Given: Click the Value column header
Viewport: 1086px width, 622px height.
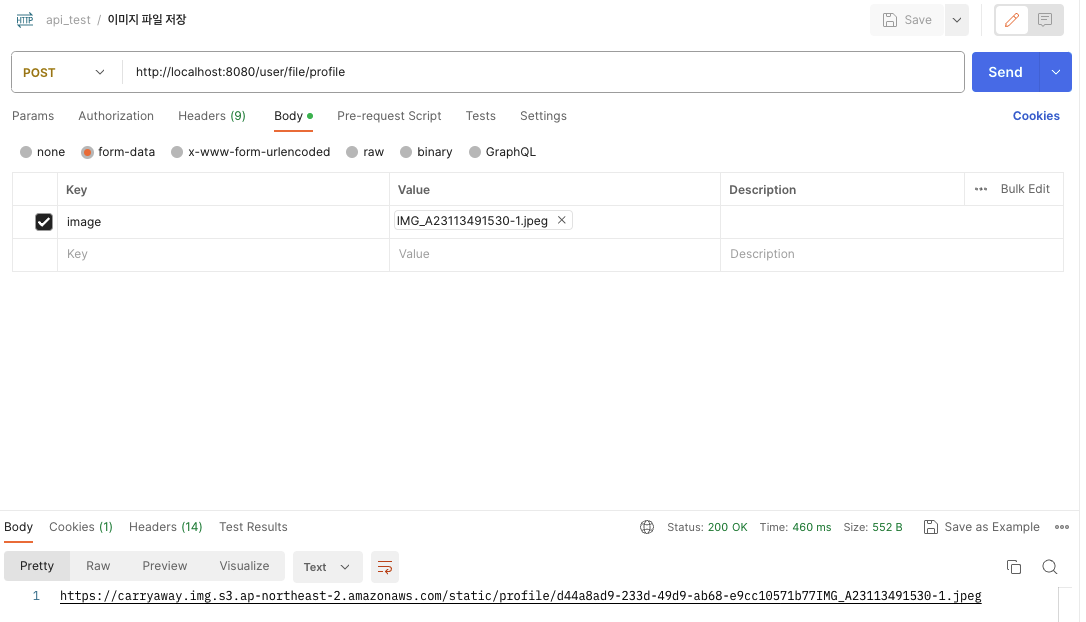Looking at the screenshot, I should click(413, 190).
